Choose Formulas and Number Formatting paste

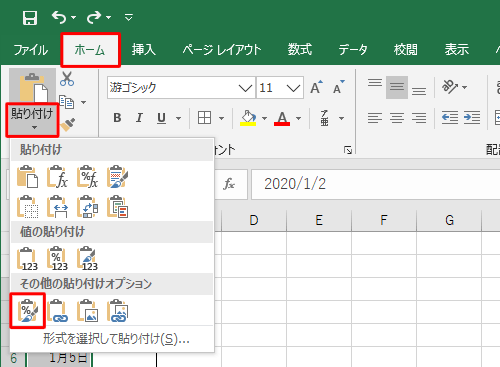coord(87,176)
